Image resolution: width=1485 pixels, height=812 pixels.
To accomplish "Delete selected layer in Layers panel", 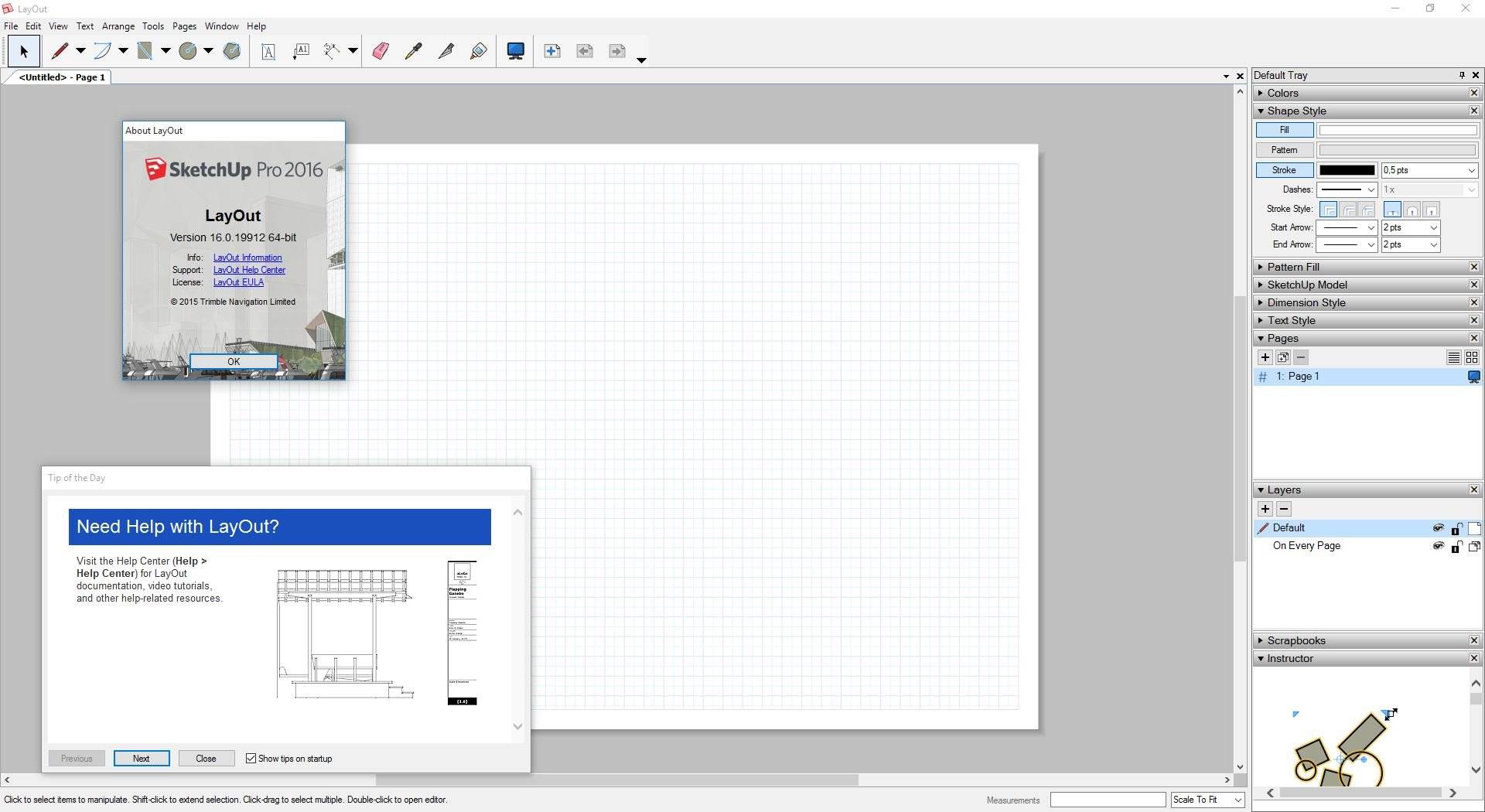I will (1284, 509).
